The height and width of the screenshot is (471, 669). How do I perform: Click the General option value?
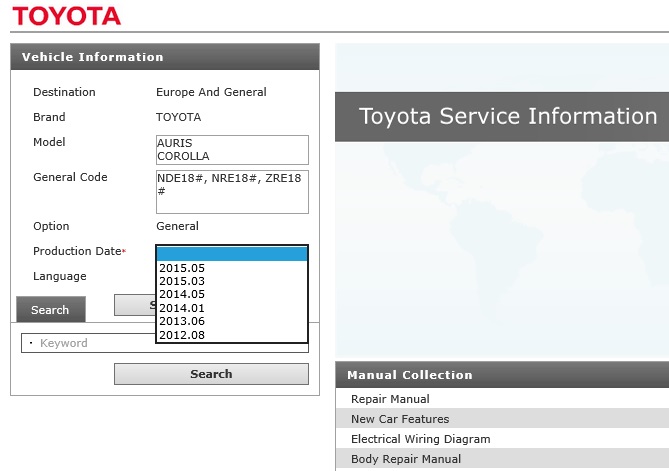pyautogui.click(x=177, y=226)
